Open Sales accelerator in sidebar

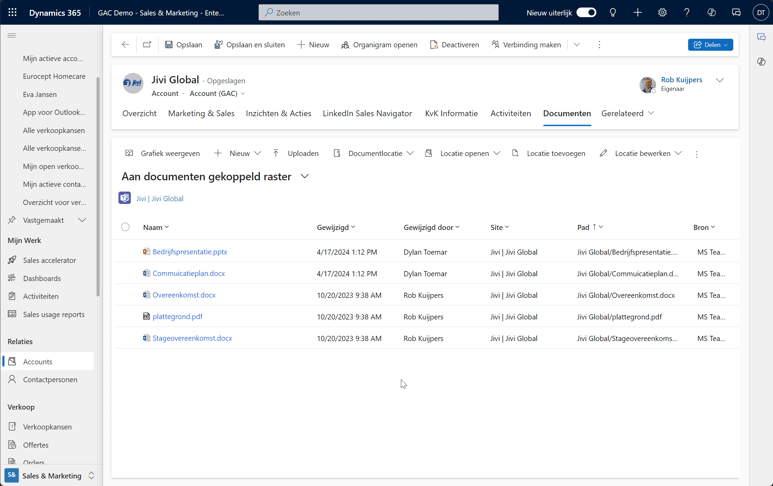point(49,260)
